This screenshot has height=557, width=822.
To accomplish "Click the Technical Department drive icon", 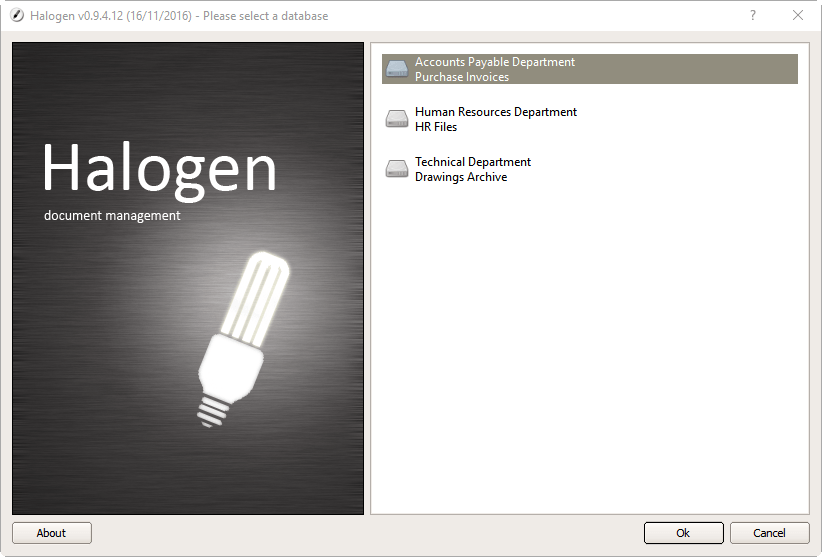I will point(397,169).
